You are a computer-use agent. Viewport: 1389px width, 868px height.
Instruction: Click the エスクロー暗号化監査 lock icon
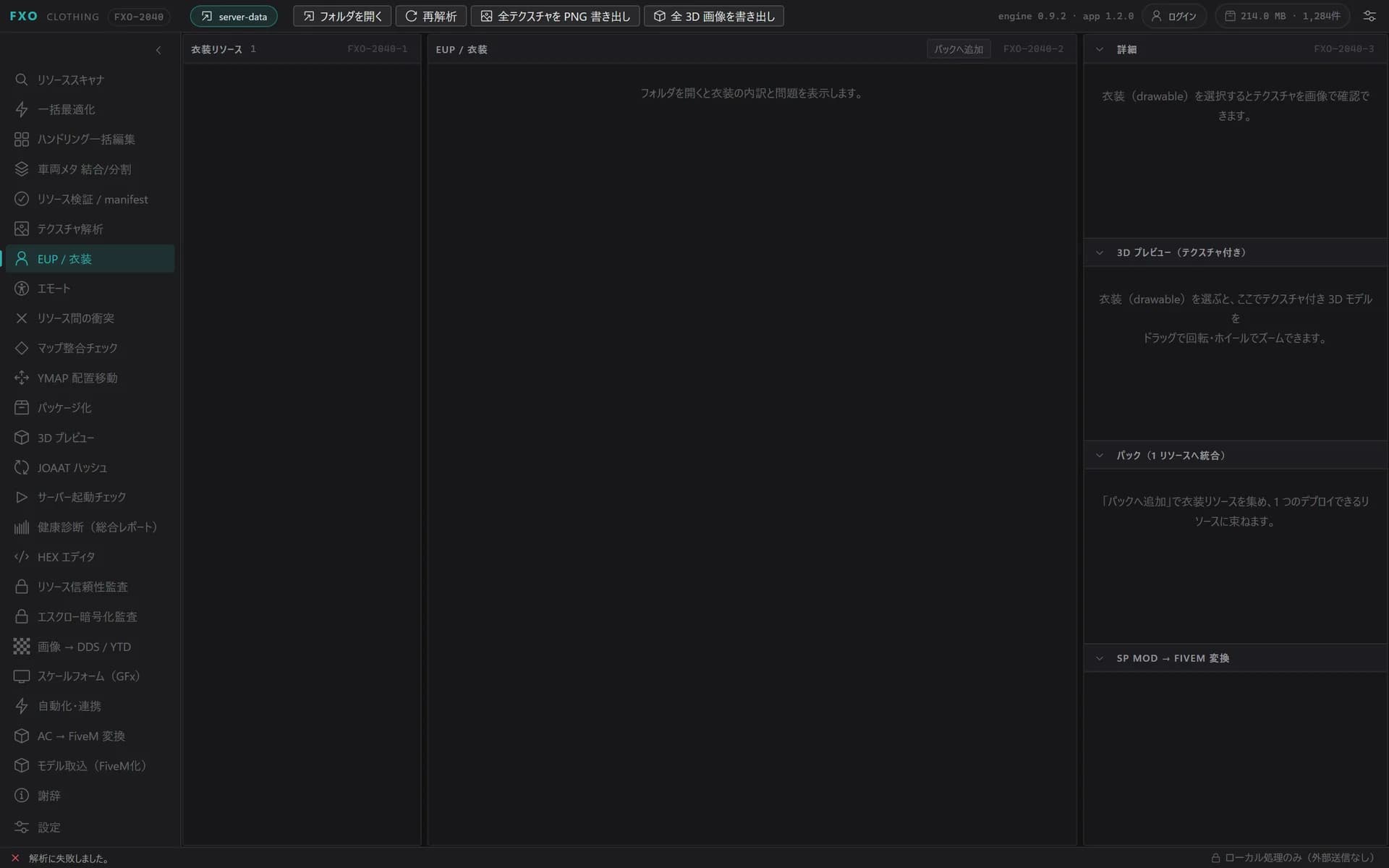pos(22,616)
